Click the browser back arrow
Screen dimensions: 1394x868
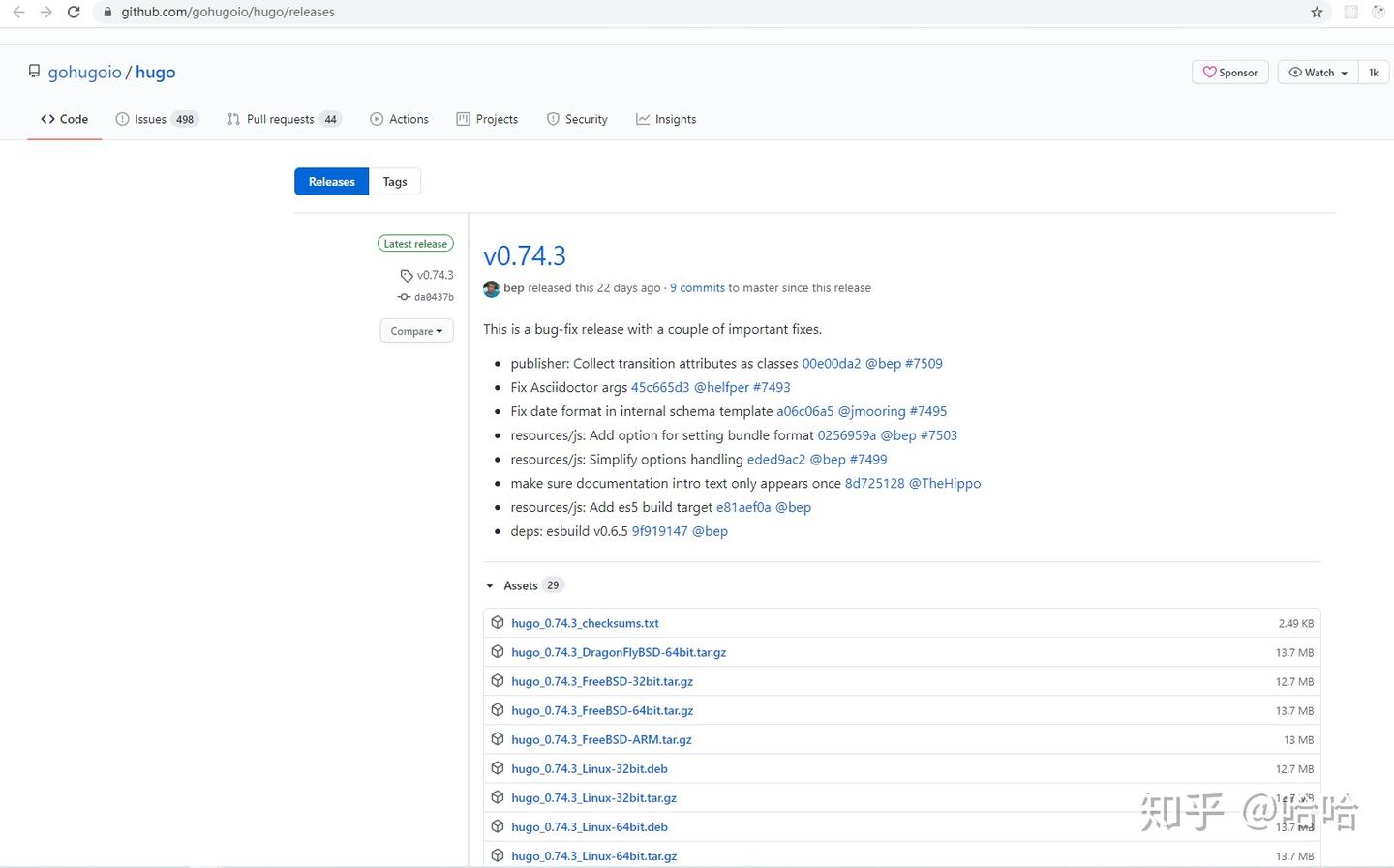tap(18, 13)
